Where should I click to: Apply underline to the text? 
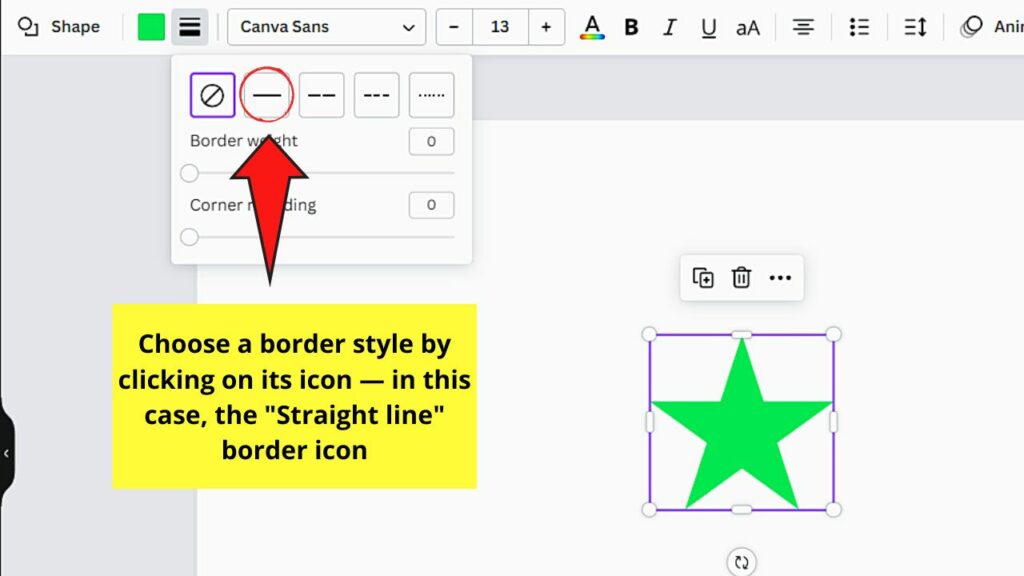[709, 27]
